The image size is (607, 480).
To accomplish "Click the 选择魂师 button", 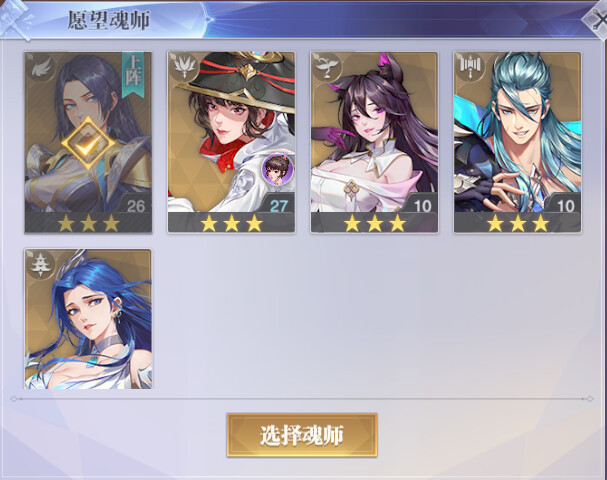I will click(x=302, y=435).
